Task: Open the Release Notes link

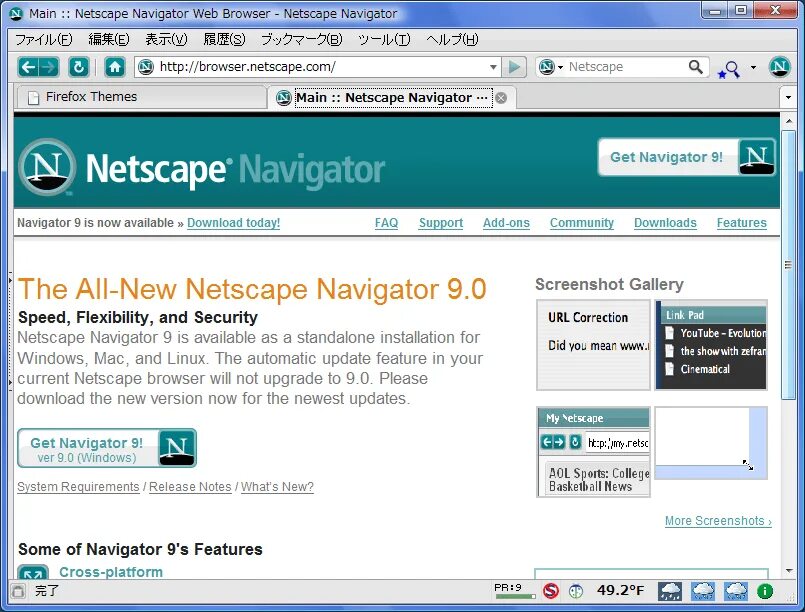Action: coord(190,487)
